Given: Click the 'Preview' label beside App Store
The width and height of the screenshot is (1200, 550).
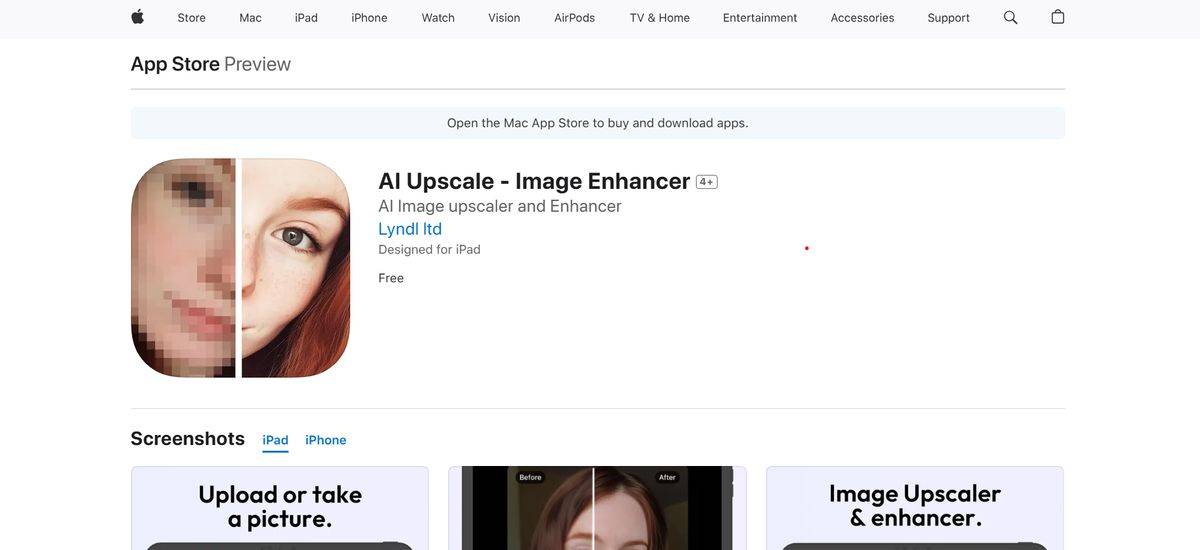Looking at the screenshot, I should coord(258,64).
